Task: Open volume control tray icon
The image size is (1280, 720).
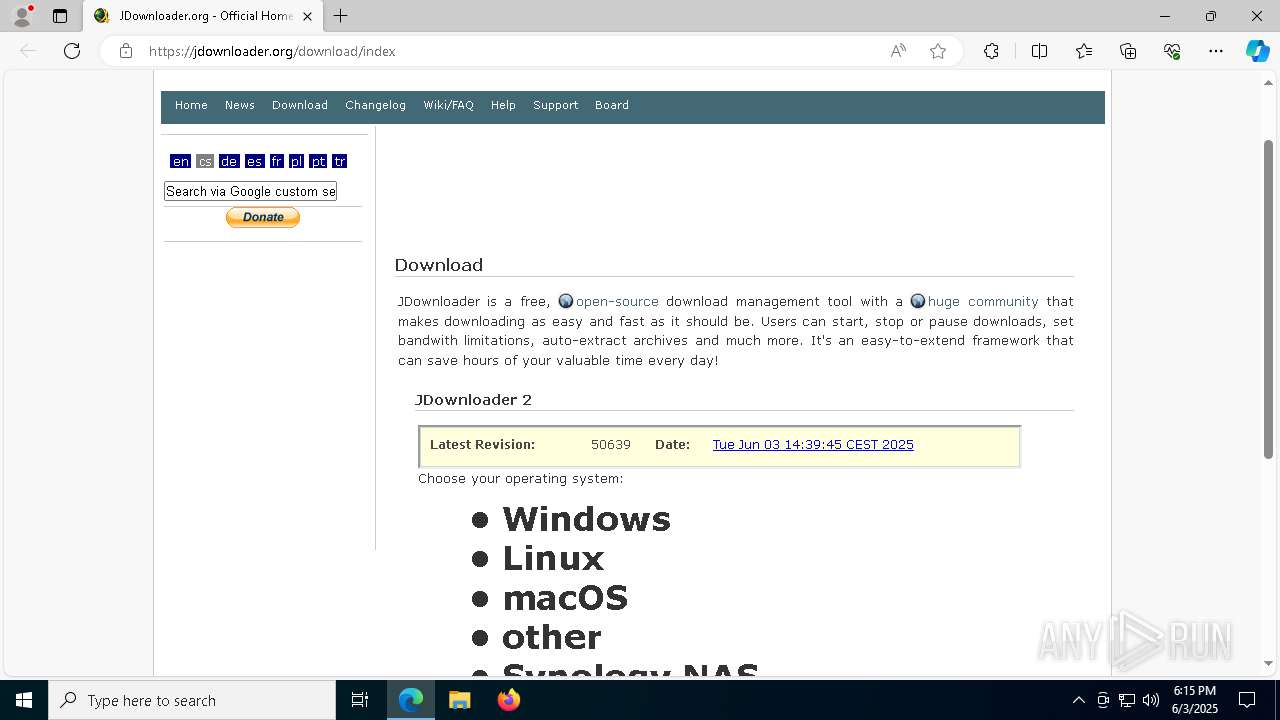Action: [x=1150, y=700]
